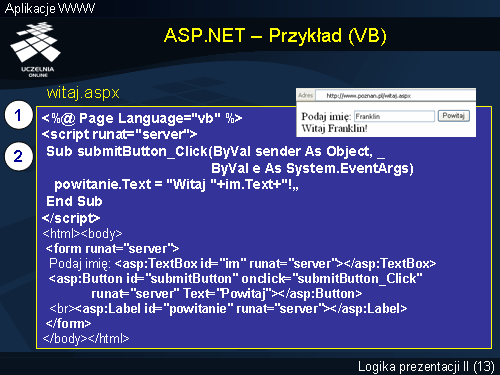
Task: Click the 'End Sub' line
Action: (x=74, y=201)
